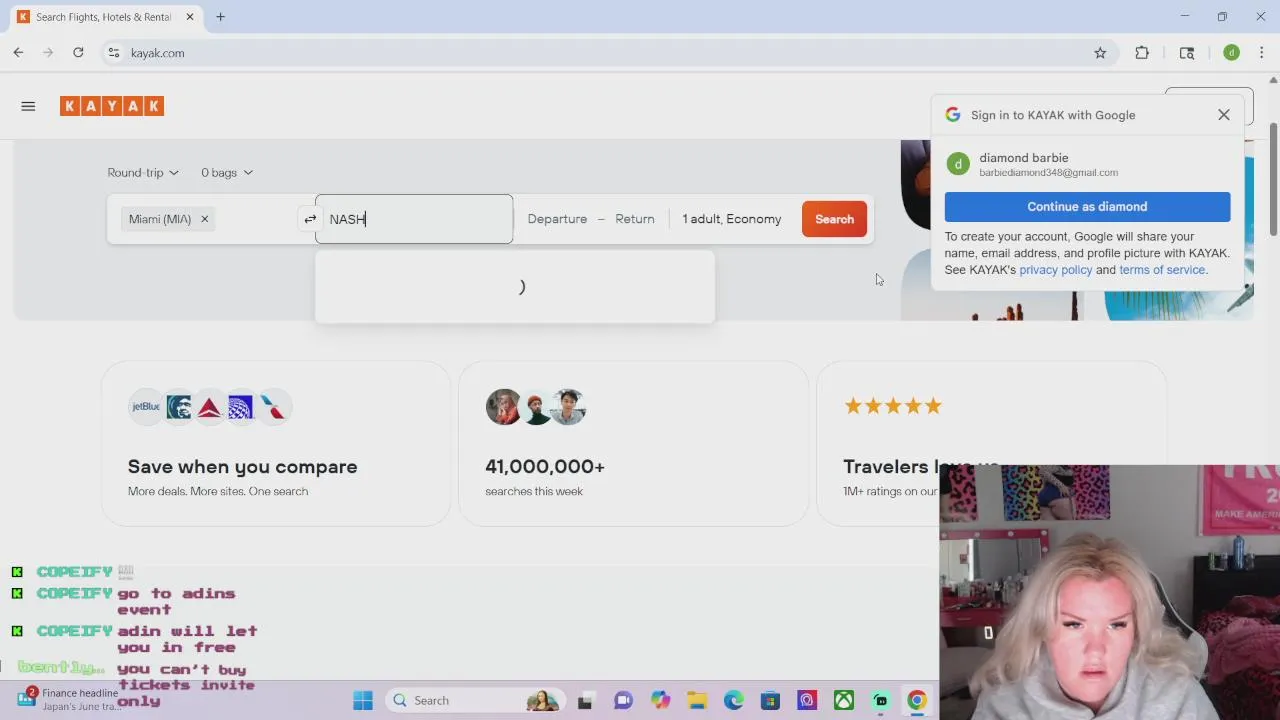Screen dimensions: 1280x720
Task: Open a new browser tab
Action: 220,17
